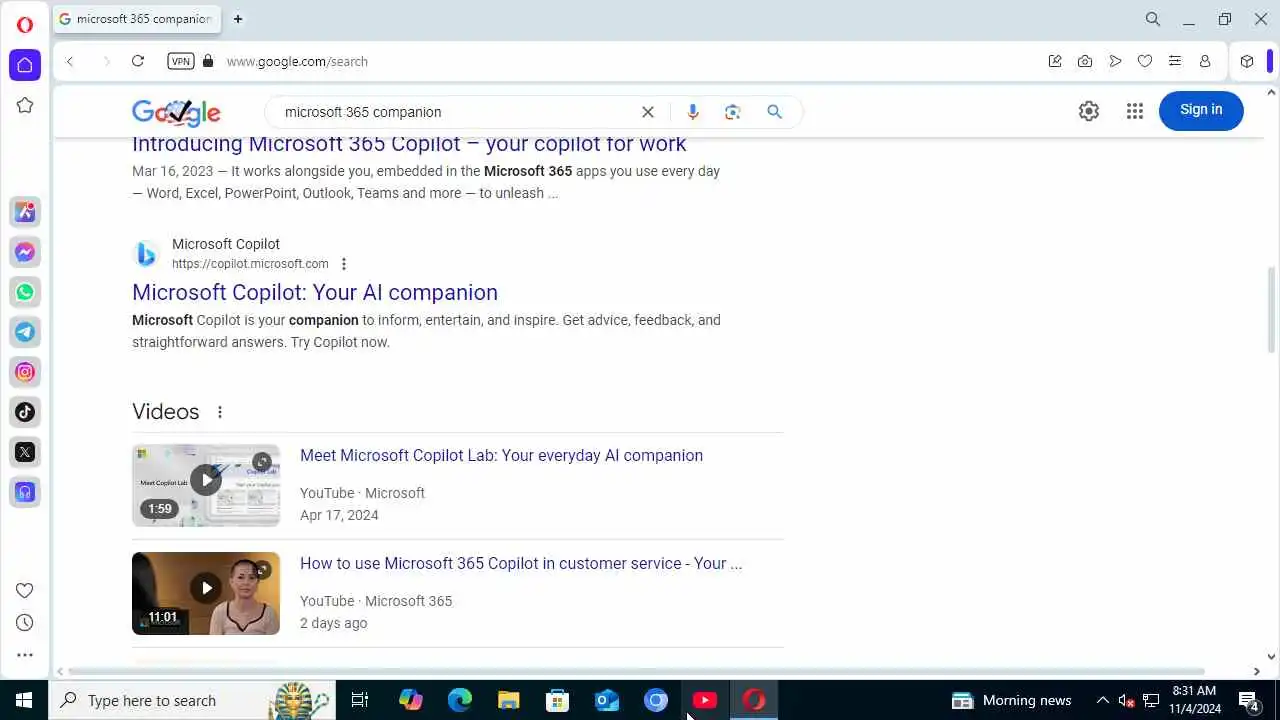Image resolution: width=1280 pixels, height=720 pixels.
Task: Open the Morning news widget
Action: (x=1011, y=700)
